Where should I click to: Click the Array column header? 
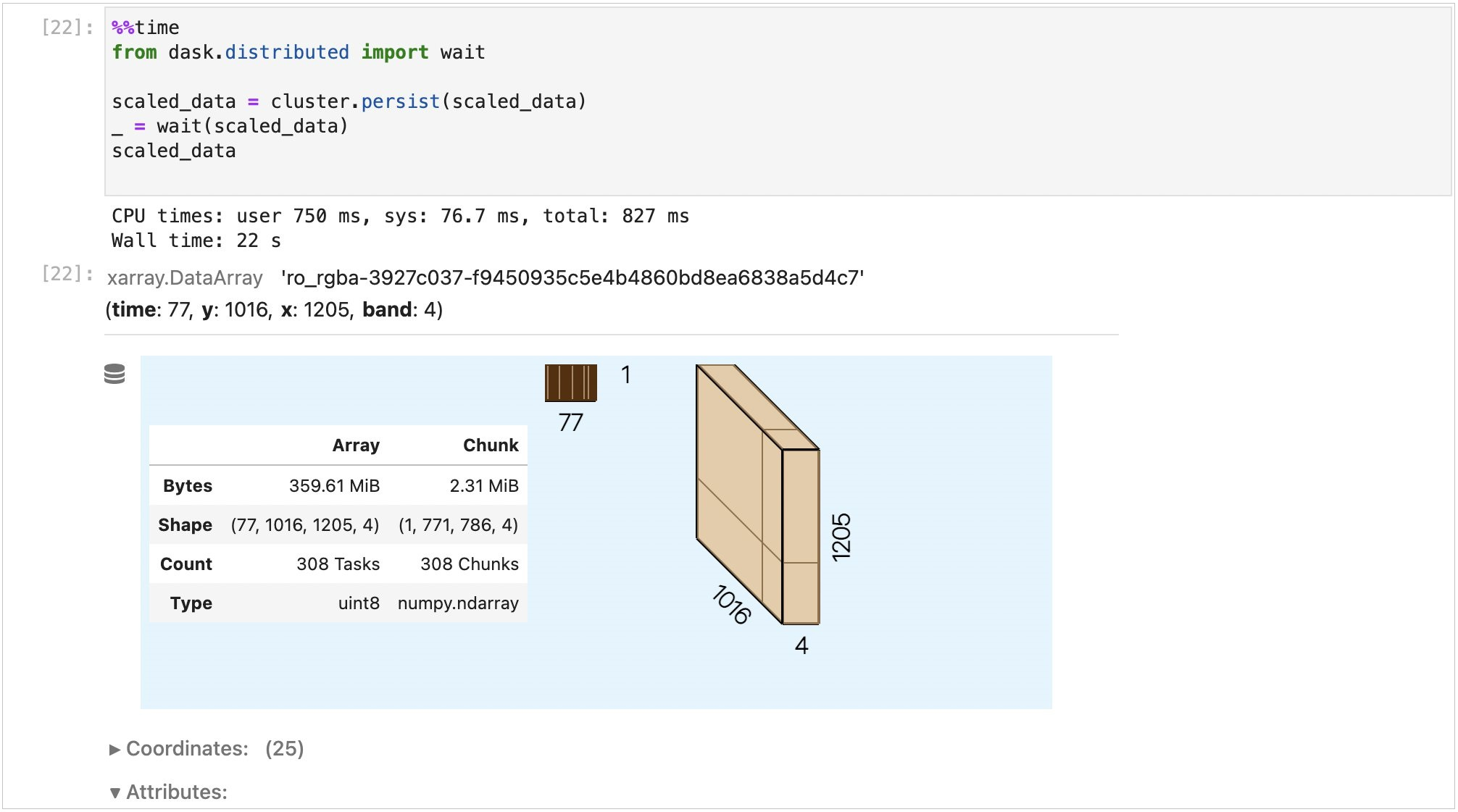[x=356, y=445]
